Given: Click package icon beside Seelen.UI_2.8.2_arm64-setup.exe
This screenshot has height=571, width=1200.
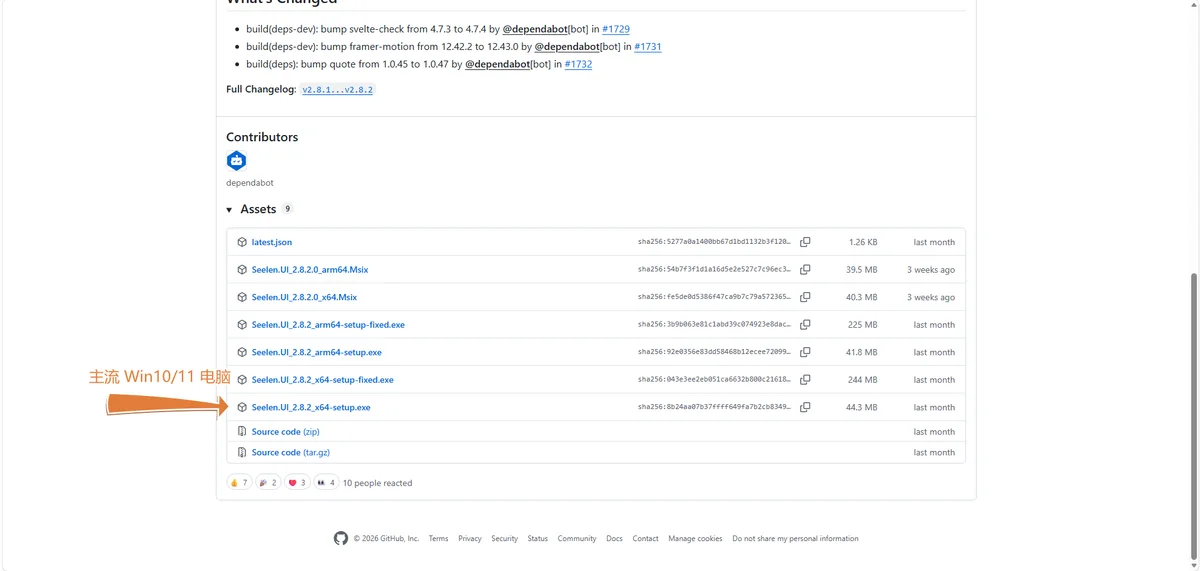Looking at the screenshot, I should pos(242,352).
